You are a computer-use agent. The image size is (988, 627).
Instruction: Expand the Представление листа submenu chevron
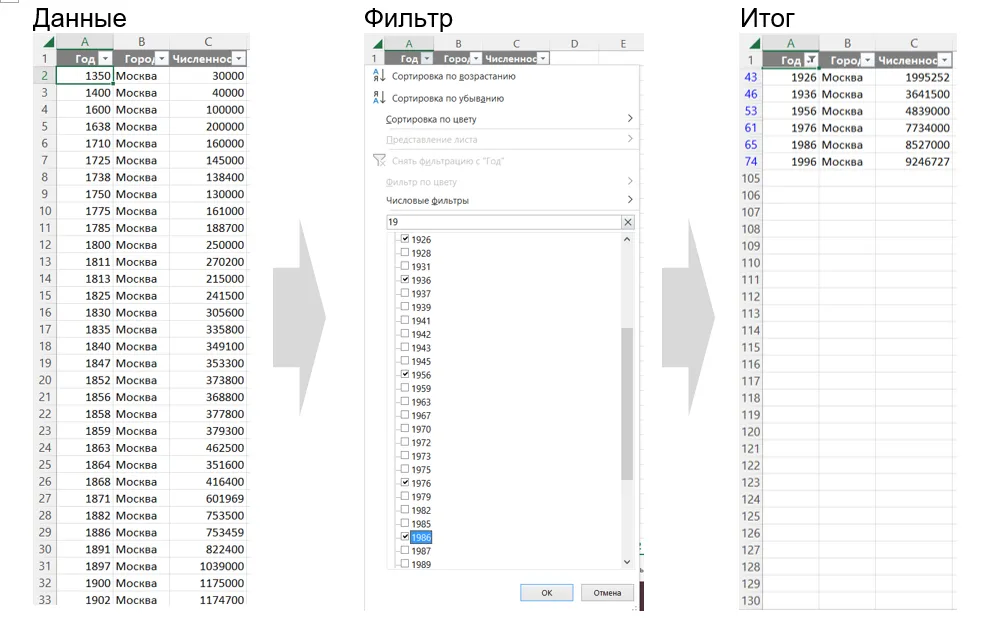pyautogui.click(x=629, y=139)
